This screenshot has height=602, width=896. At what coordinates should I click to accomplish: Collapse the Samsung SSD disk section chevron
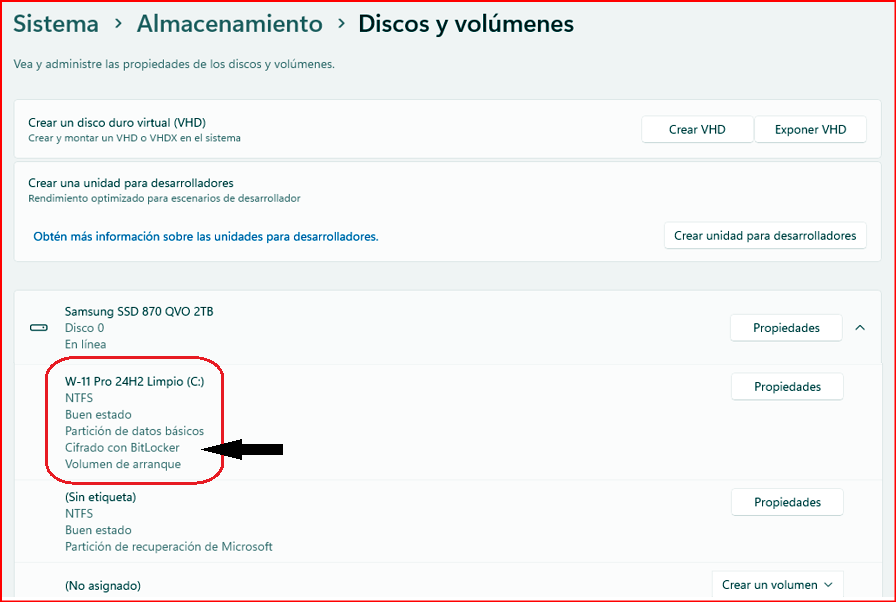point(860,328)
